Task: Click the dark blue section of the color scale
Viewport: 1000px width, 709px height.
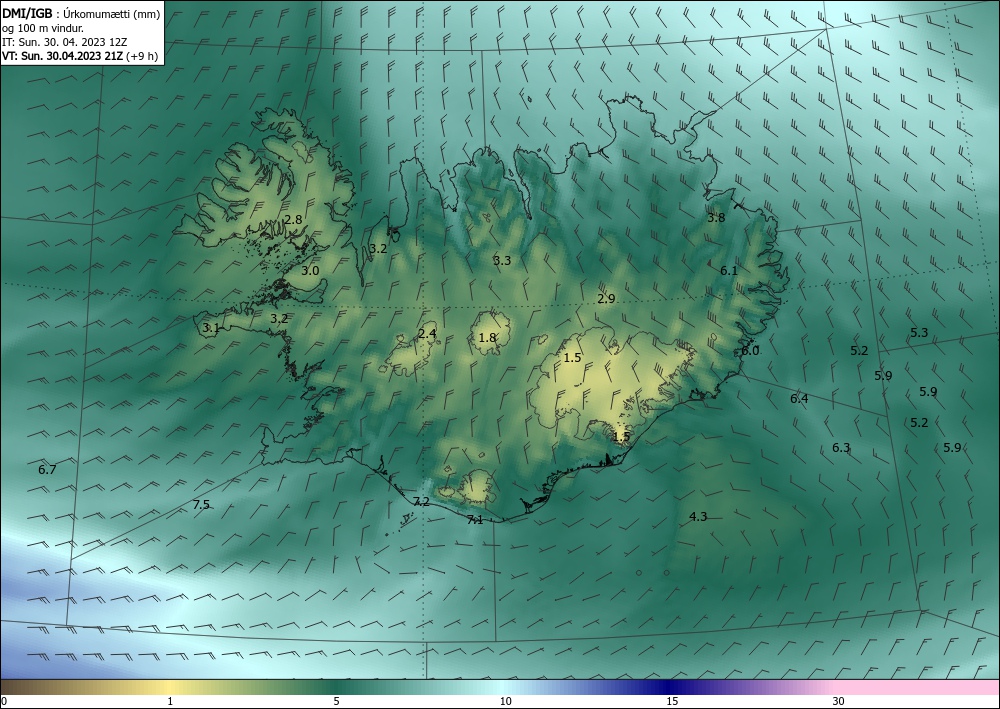Action: [x=666, y=687]
